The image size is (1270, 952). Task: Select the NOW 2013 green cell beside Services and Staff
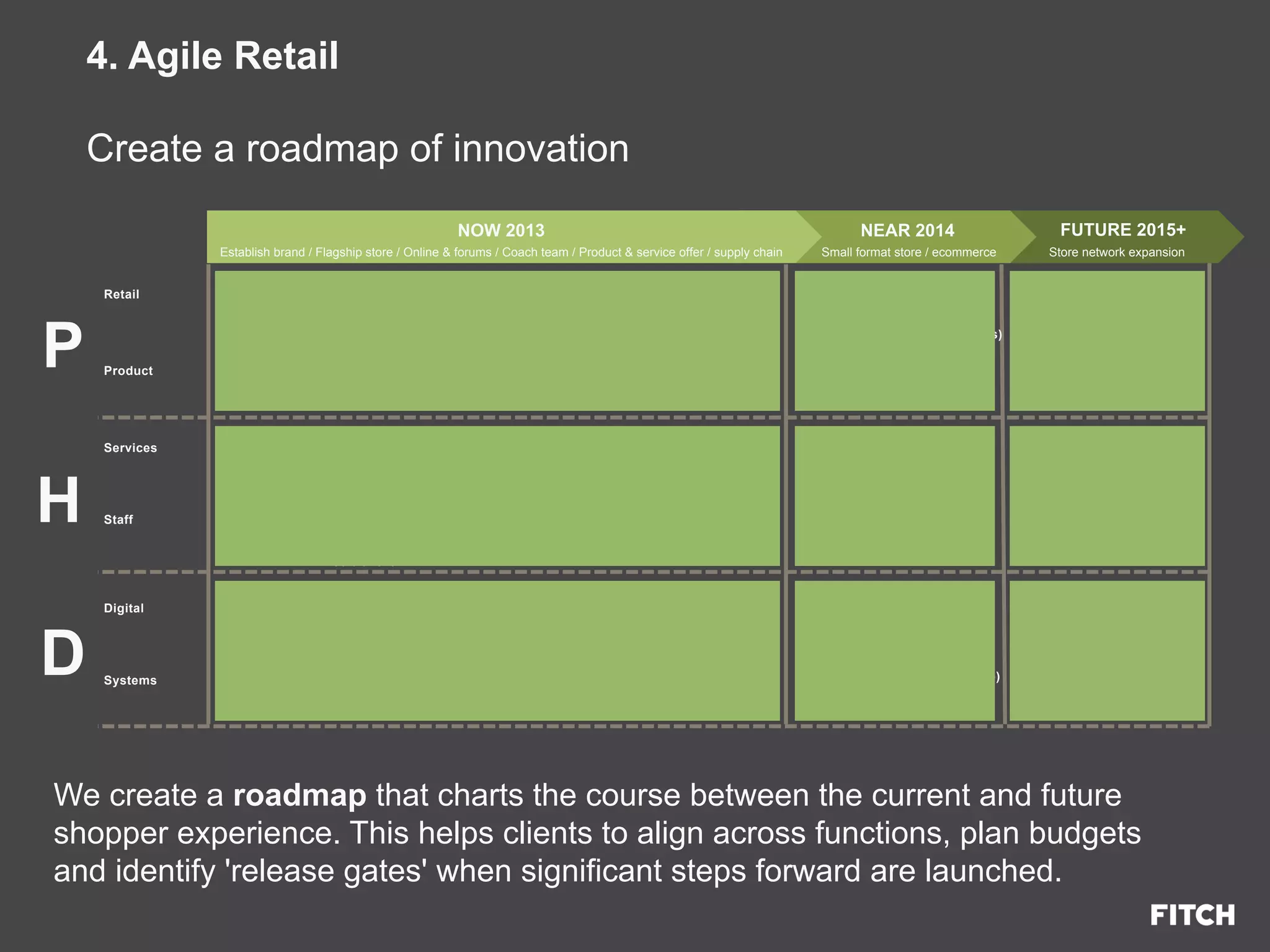tap(497, 496)
